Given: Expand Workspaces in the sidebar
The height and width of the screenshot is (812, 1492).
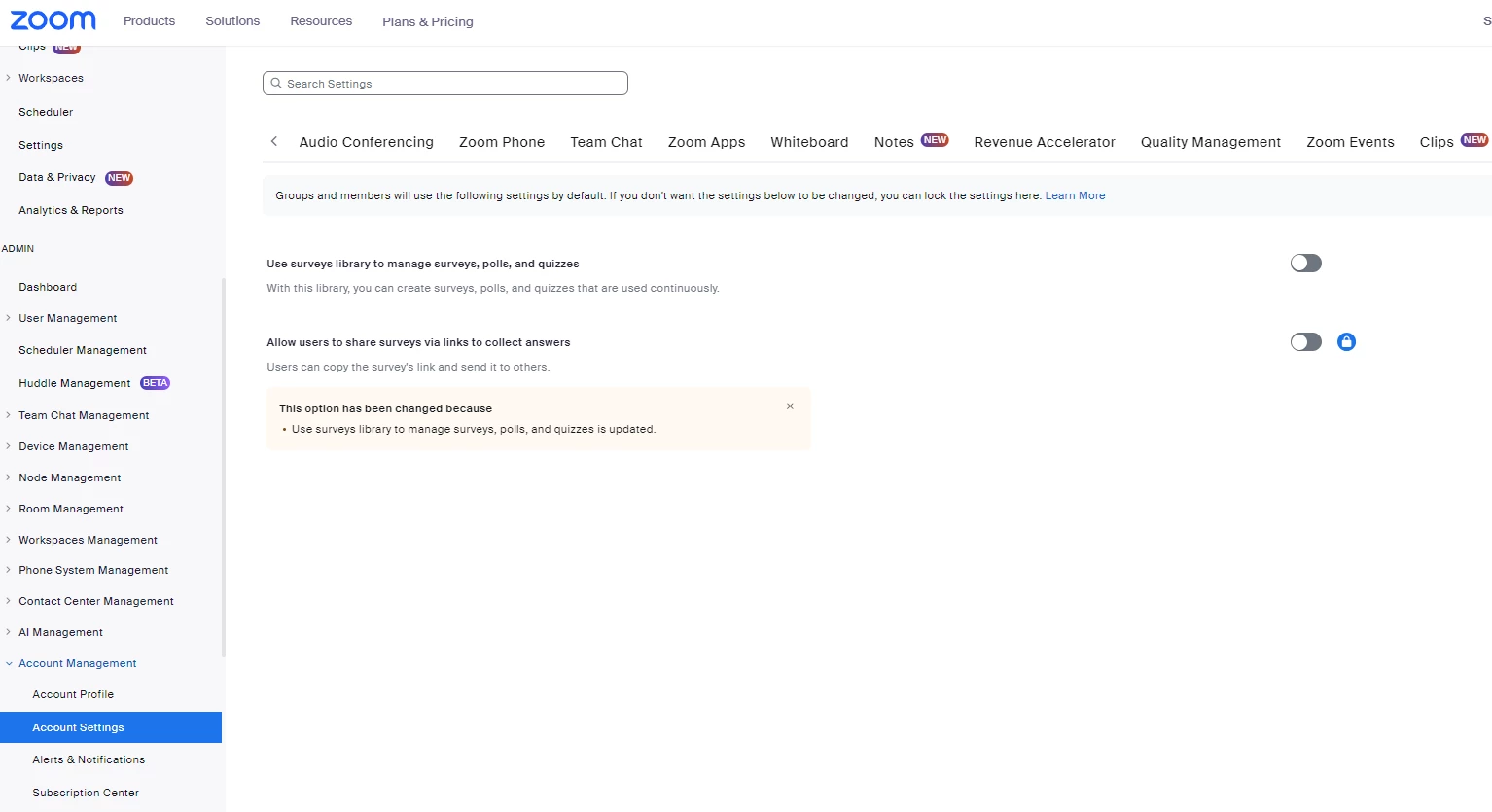Looking at the screenshot, I should click(9, 78).
